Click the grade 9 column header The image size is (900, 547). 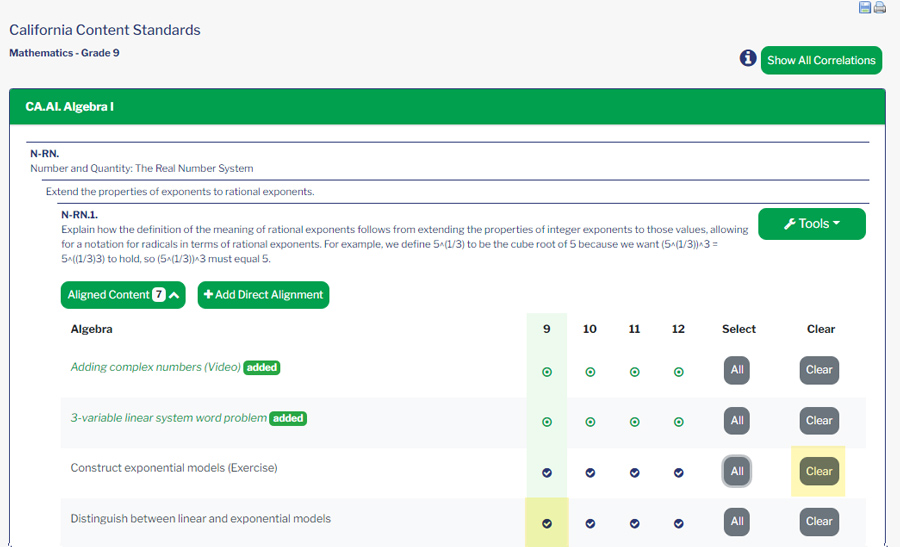tap(546, 329)
